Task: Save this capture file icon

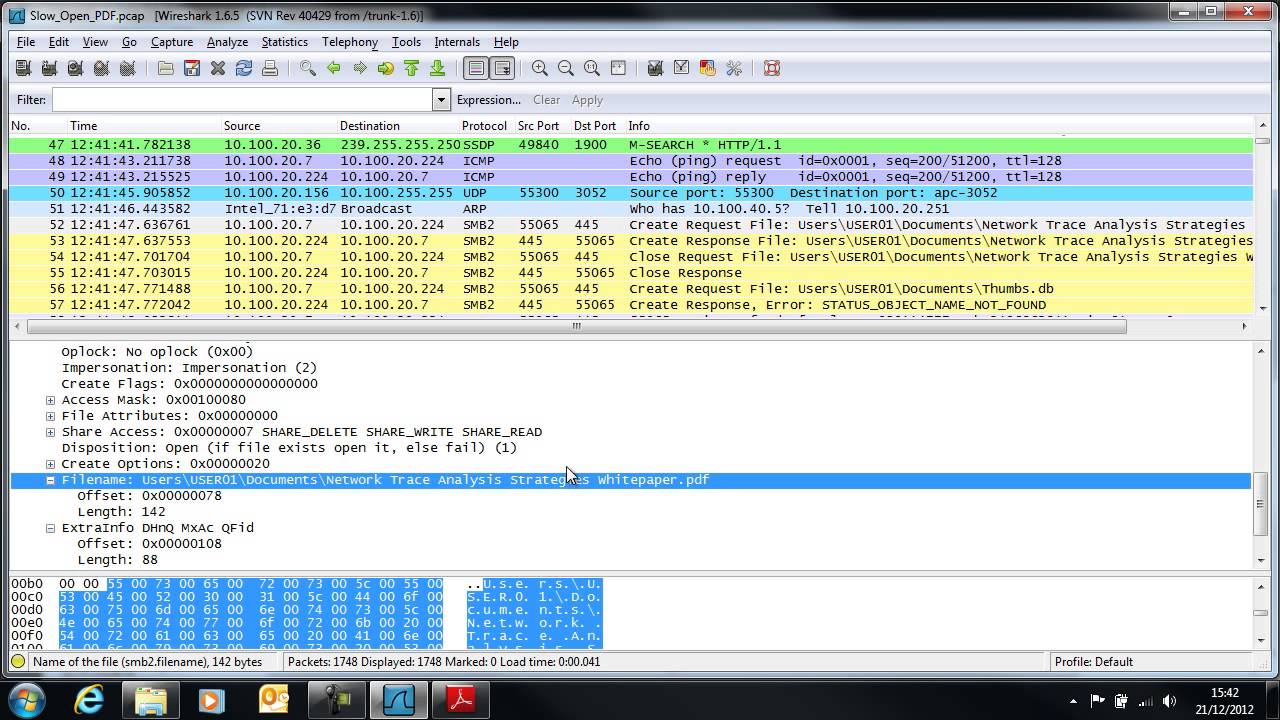Action: [192, 68]
